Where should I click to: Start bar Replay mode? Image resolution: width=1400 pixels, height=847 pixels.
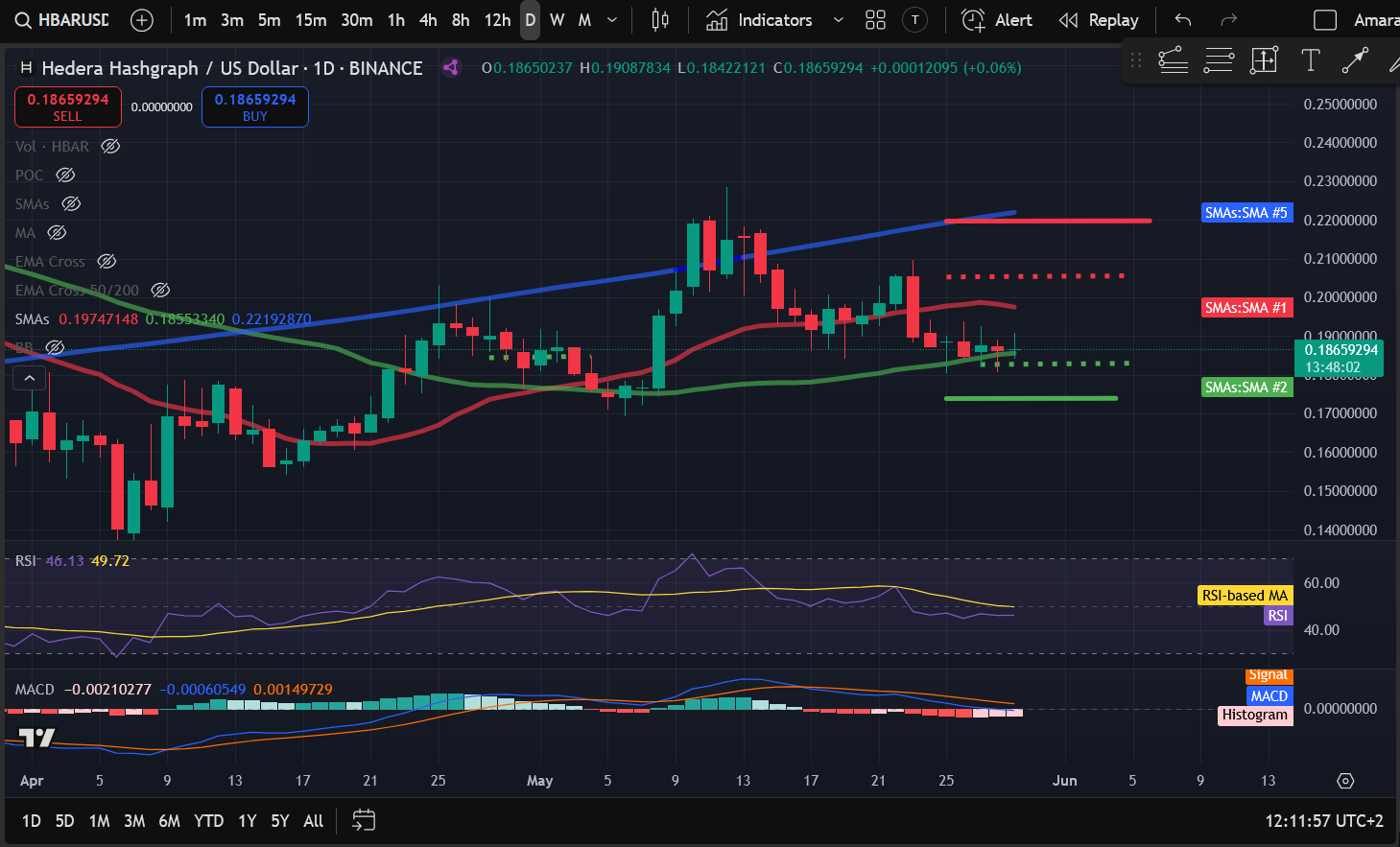coord(1099,20)
